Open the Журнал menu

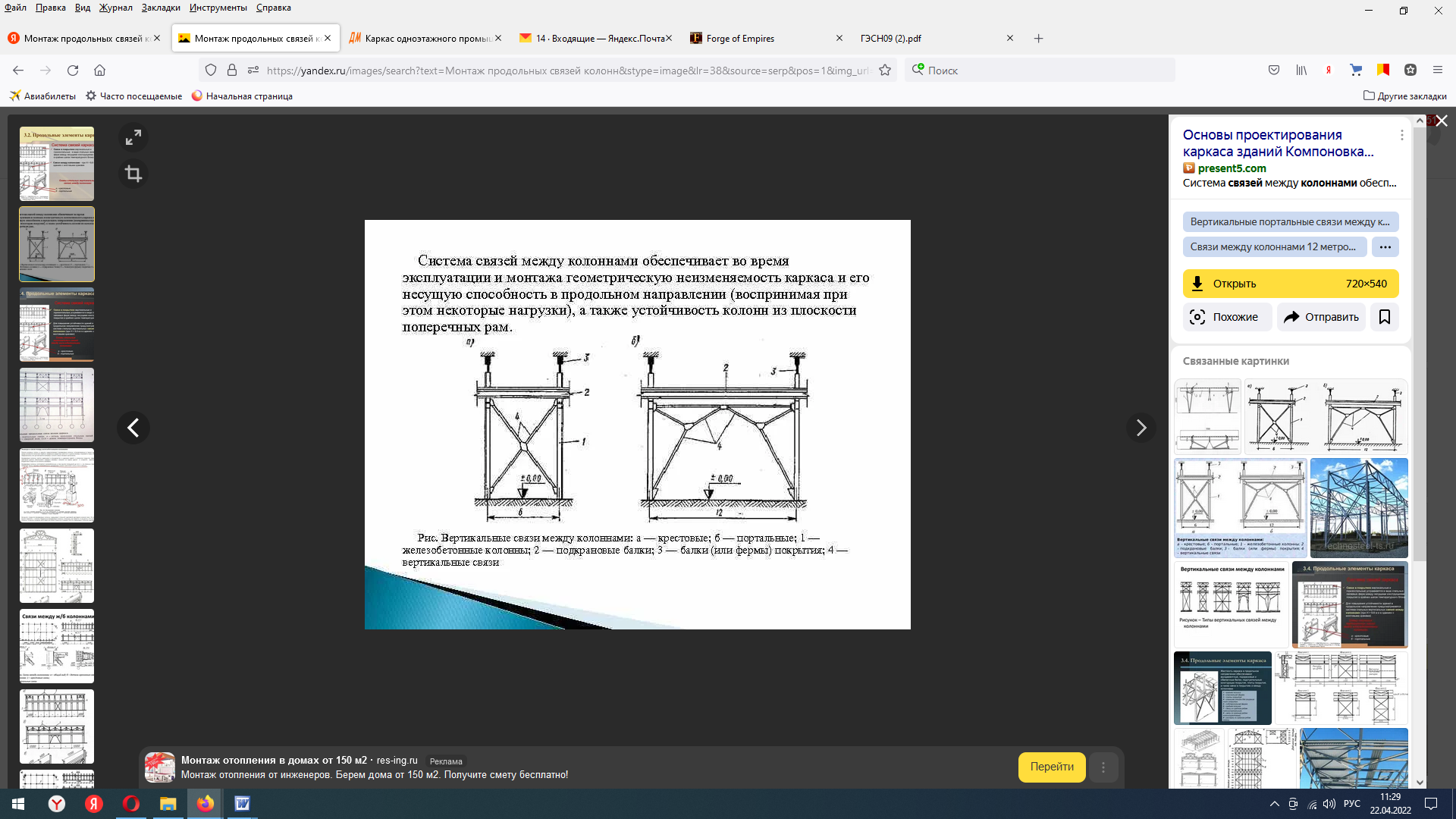[115, 8]
